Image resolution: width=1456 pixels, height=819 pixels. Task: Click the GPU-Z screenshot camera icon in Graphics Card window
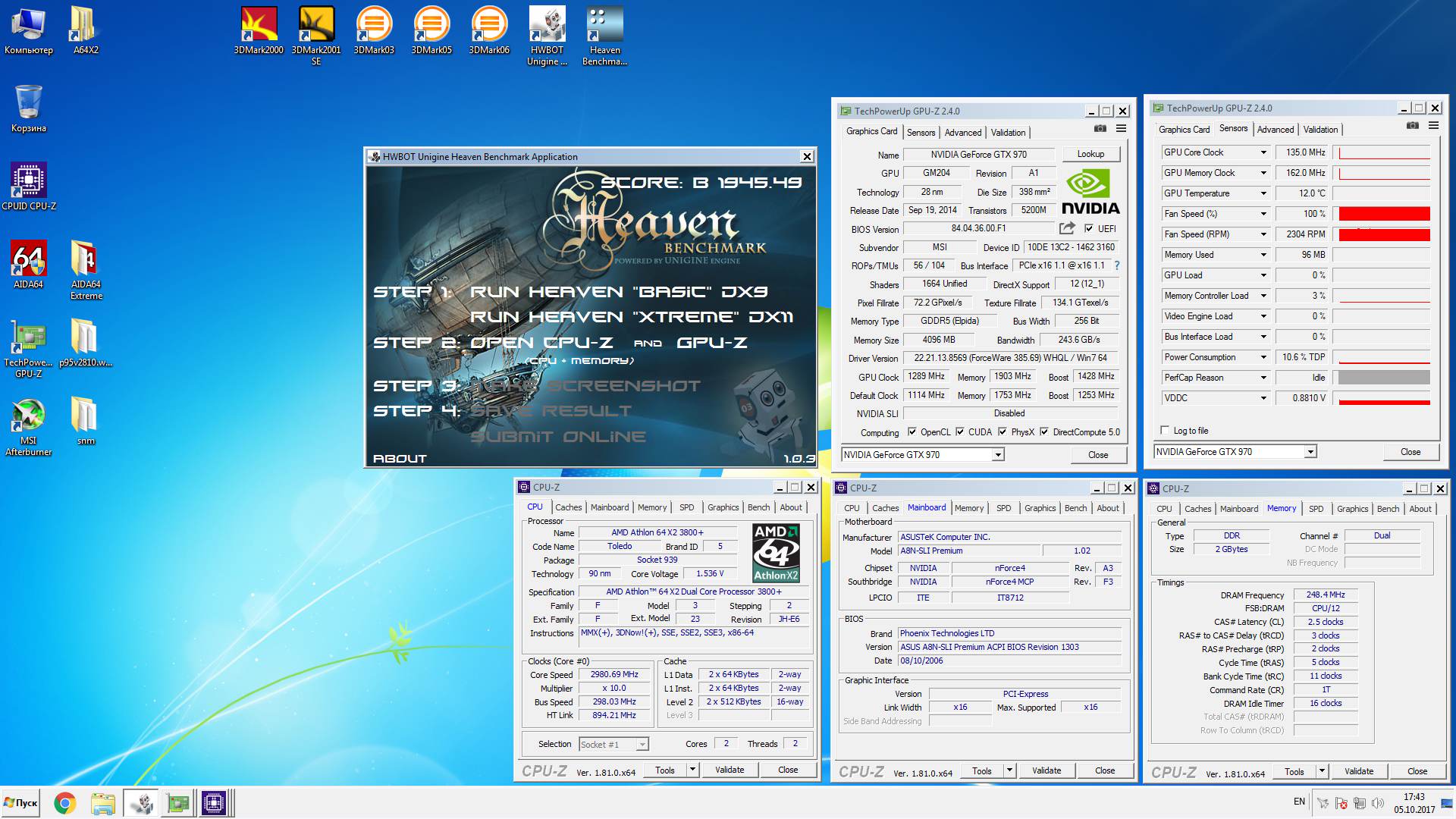point(1100,128)
